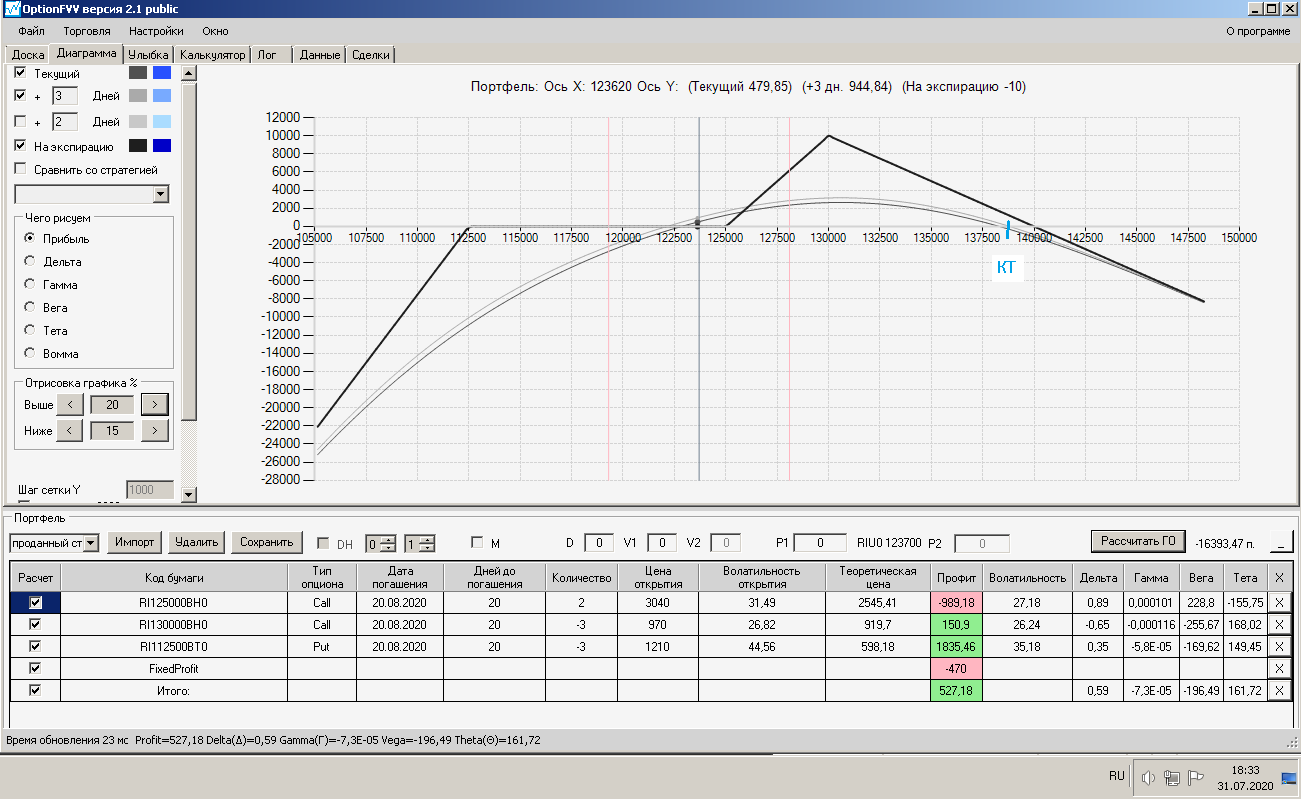1301x799 pixels.
Task: Toggle the FixedProfit row checkbox
Action: click(35, 668)
